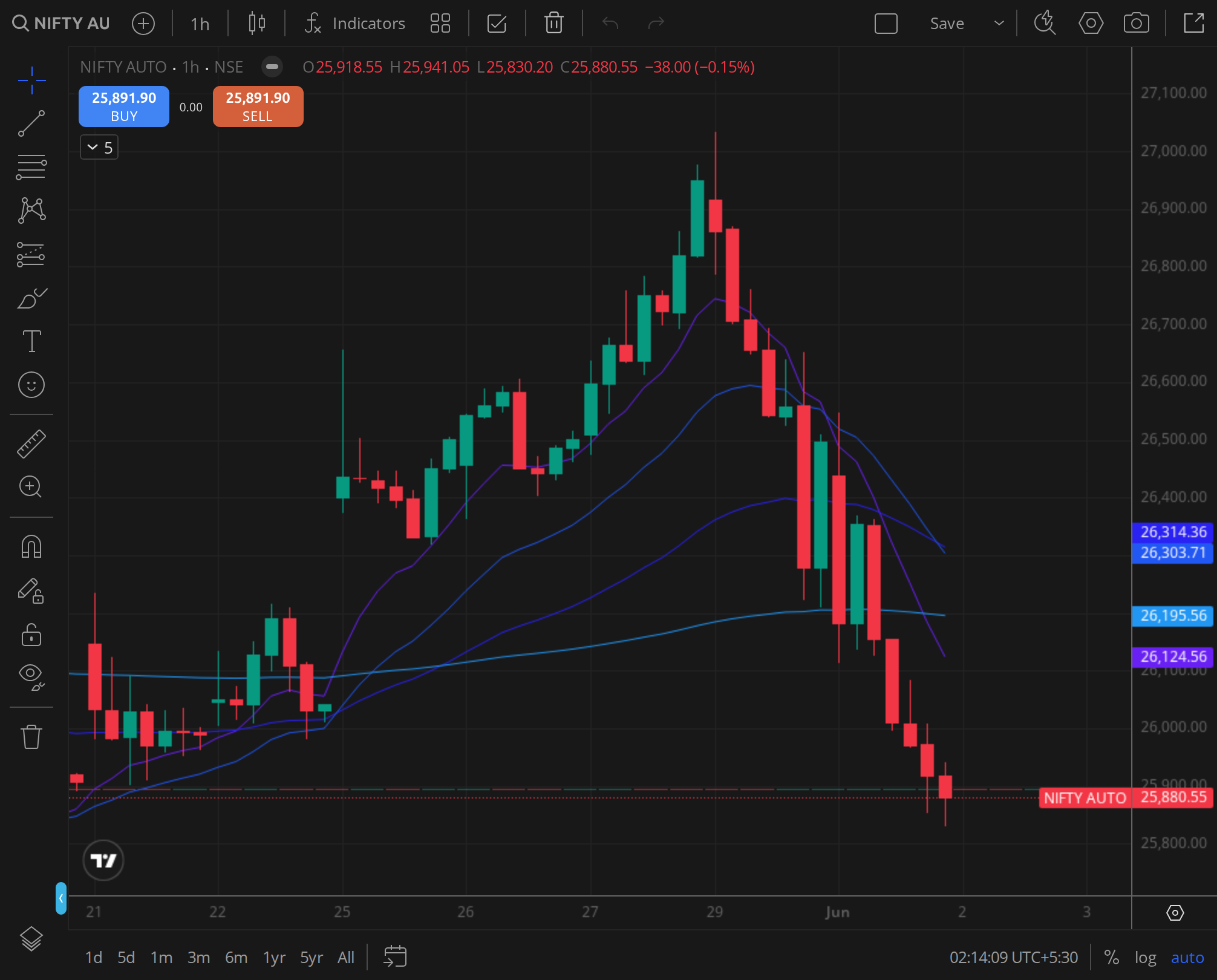
Task: Redo the last action
Action: click(x=656, y=24)
